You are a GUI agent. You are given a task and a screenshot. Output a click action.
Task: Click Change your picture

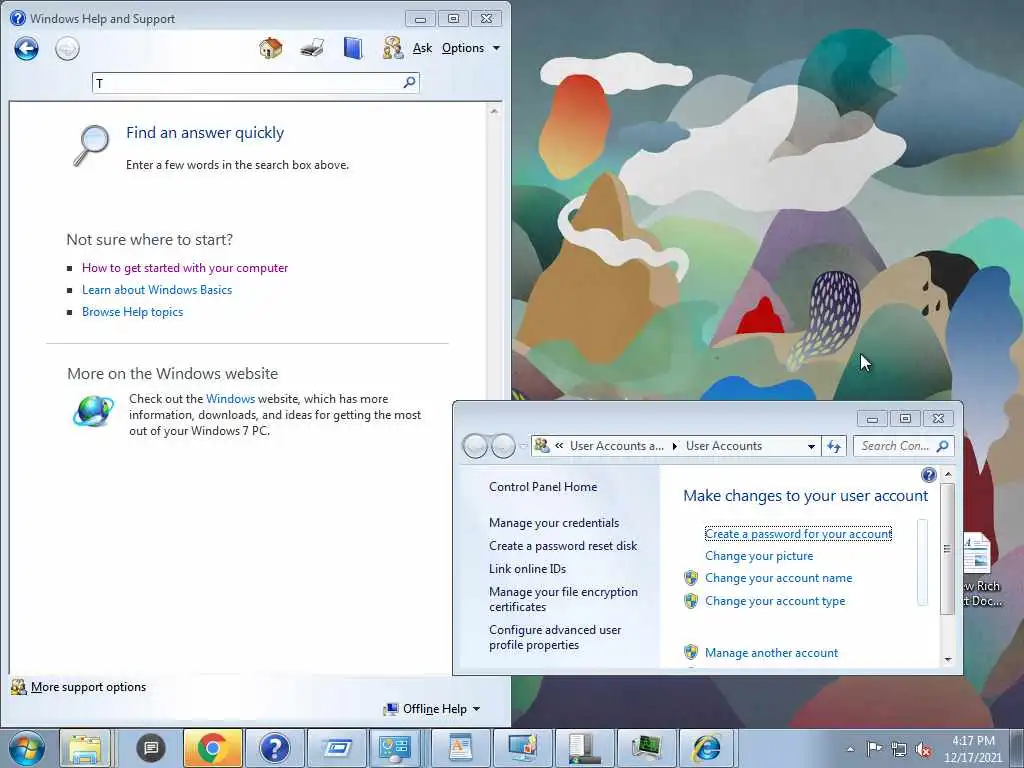tap(759, 556)
